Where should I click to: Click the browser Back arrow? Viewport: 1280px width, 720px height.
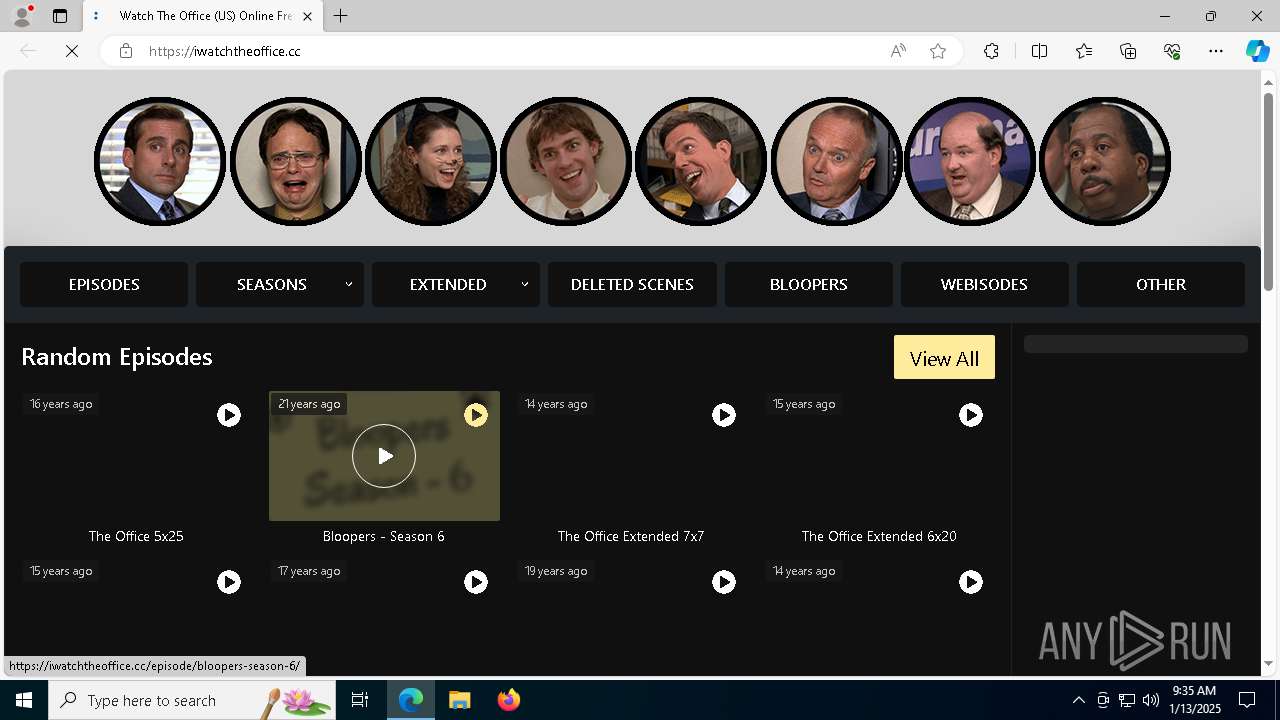coord(28,51)
